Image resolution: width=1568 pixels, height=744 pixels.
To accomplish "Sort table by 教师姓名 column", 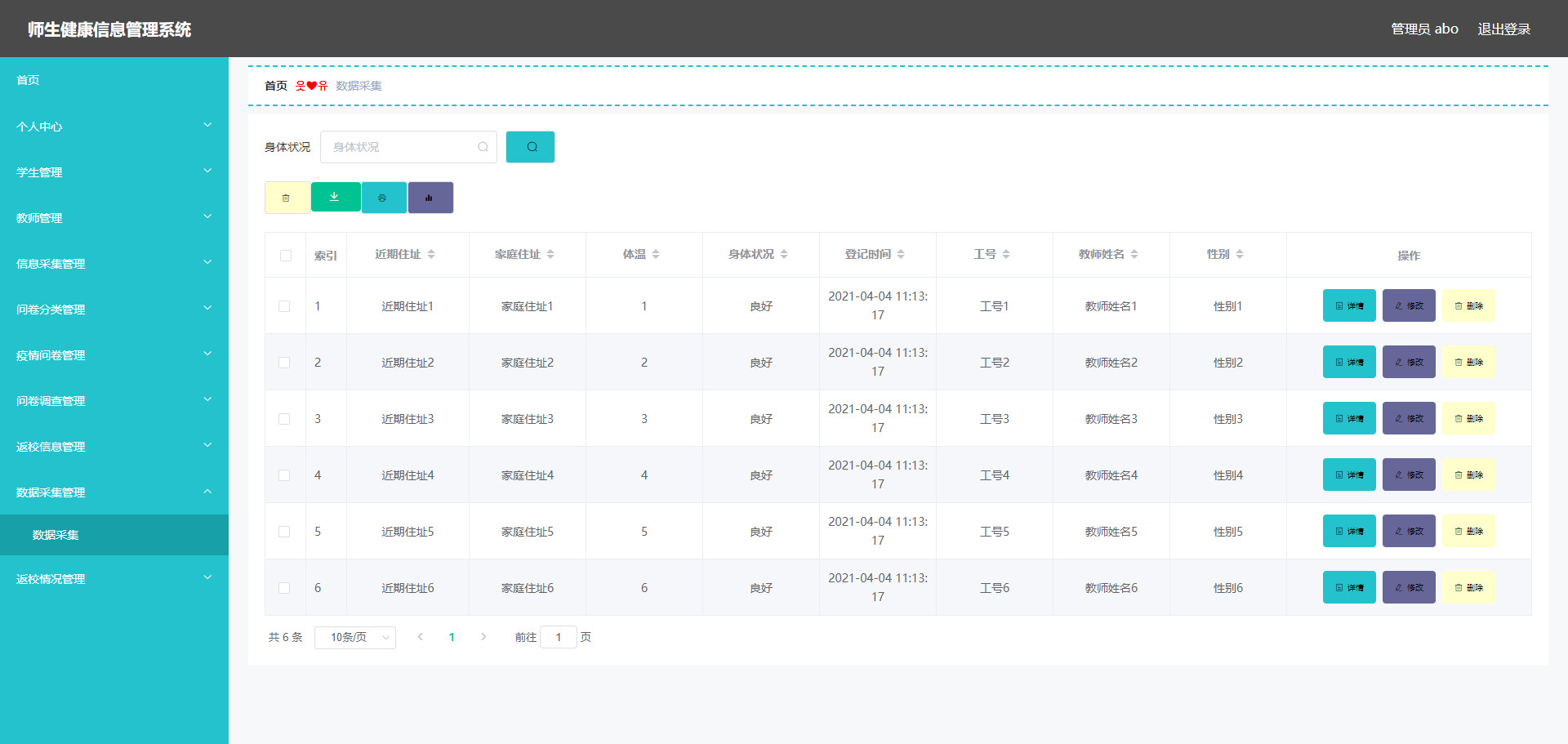I will (1134, 255).
